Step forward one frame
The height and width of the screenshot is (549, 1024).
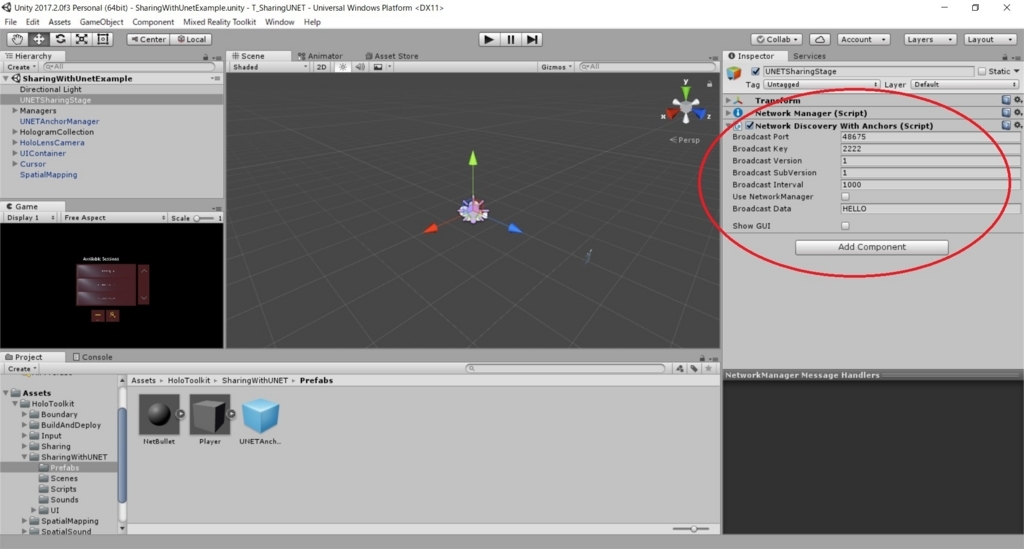coord(532,39)
